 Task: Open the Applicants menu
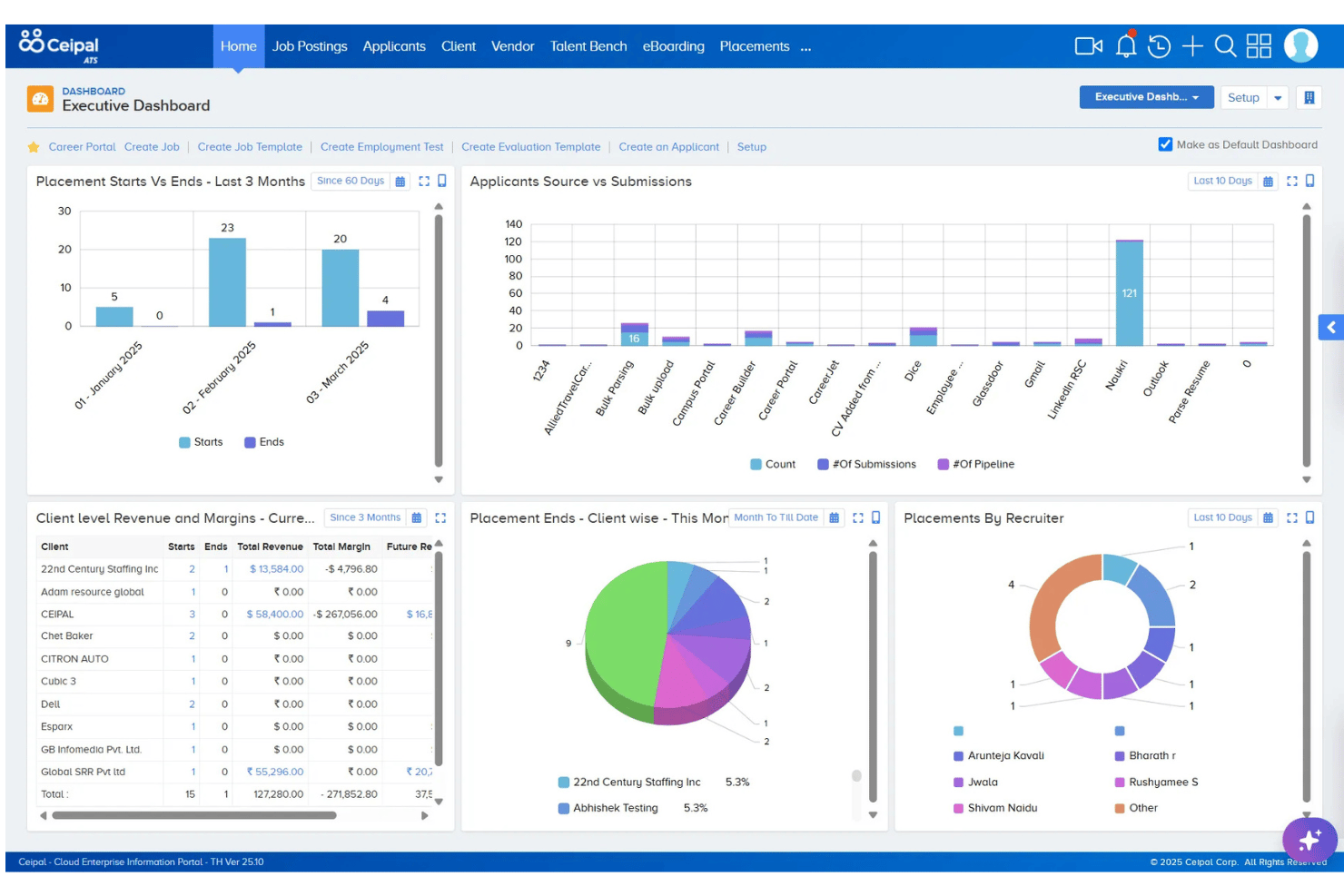[394, 46]
